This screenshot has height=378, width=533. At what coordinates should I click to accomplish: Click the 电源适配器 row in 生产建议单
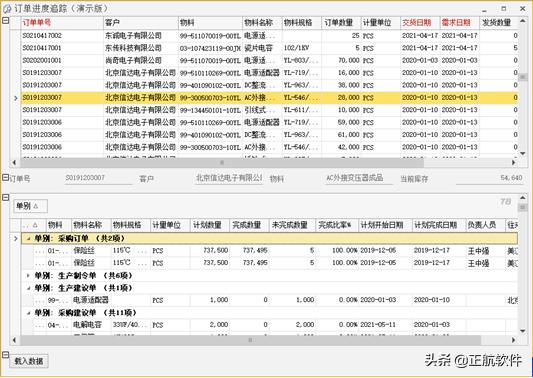point(270,300)
